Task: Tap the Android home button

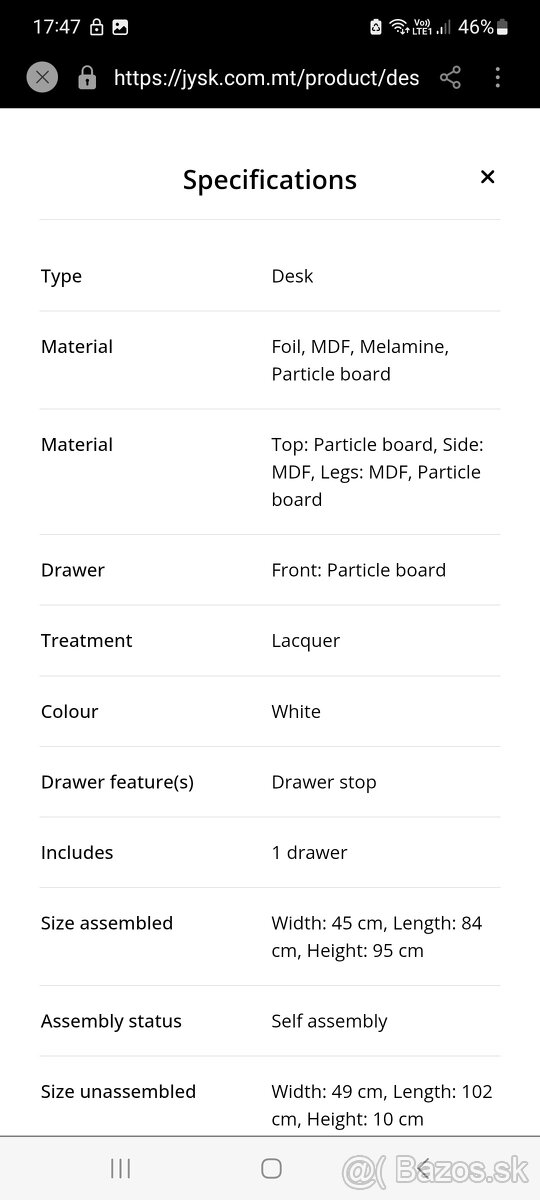Action: (x=271, y=1168)
